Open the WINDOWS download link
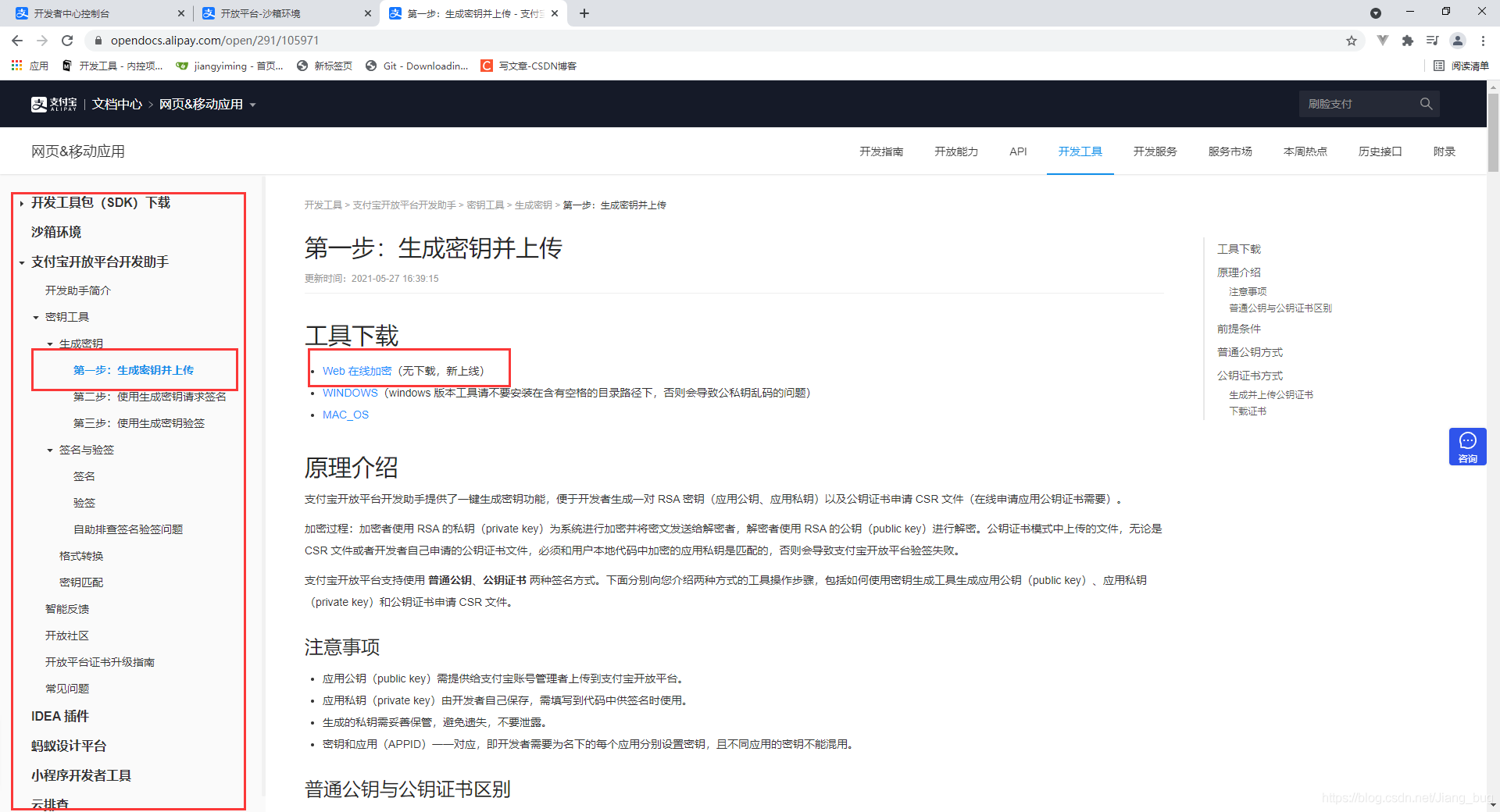 (350, 393)
